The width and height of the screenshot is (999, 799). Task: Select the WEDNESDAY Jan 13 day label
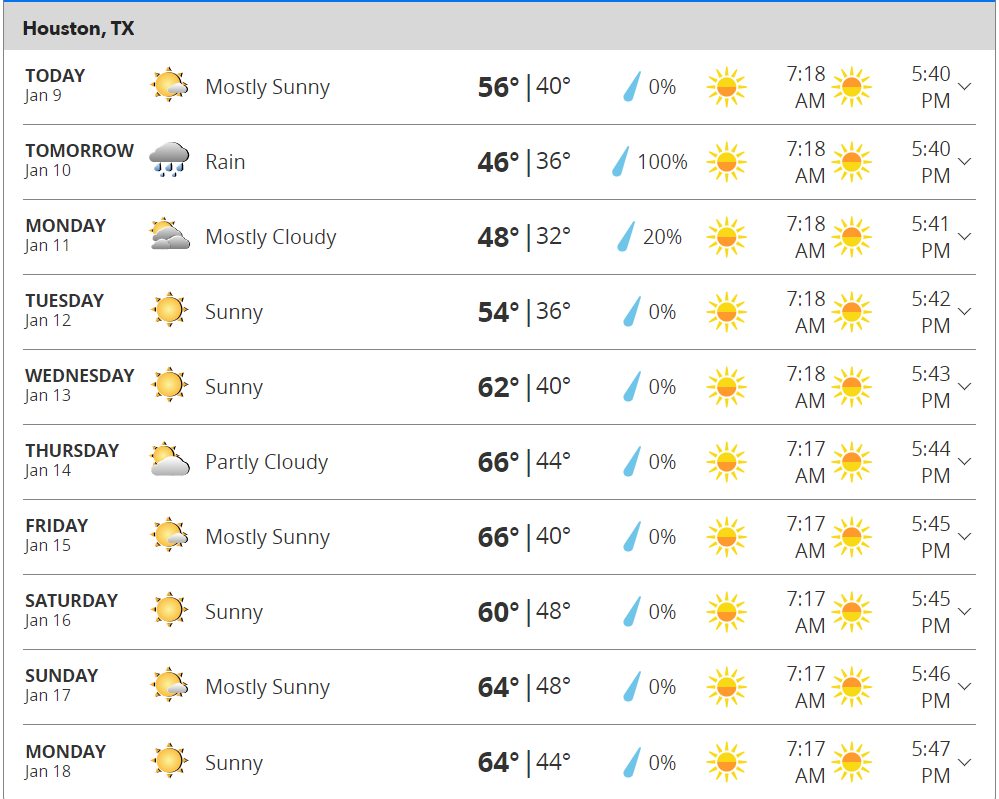79,385
